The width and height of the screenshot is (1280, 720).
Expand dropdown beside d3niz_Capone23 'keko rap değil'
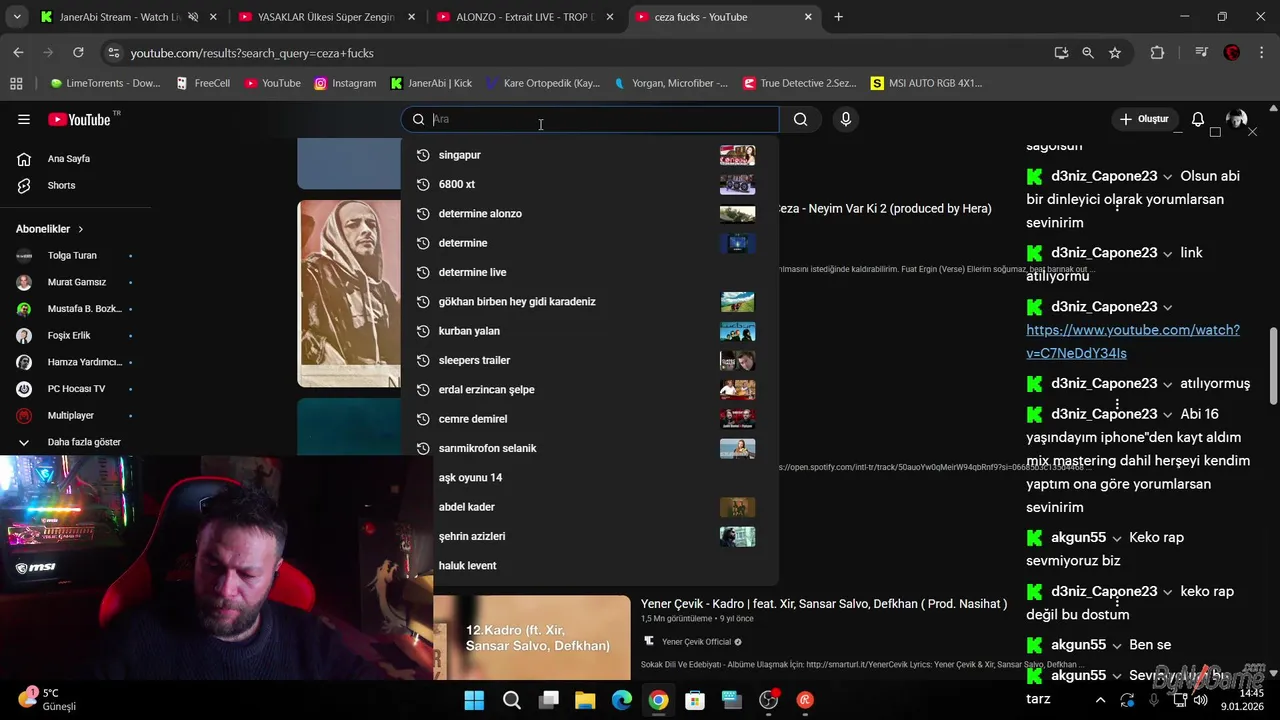click(1168, 592)
